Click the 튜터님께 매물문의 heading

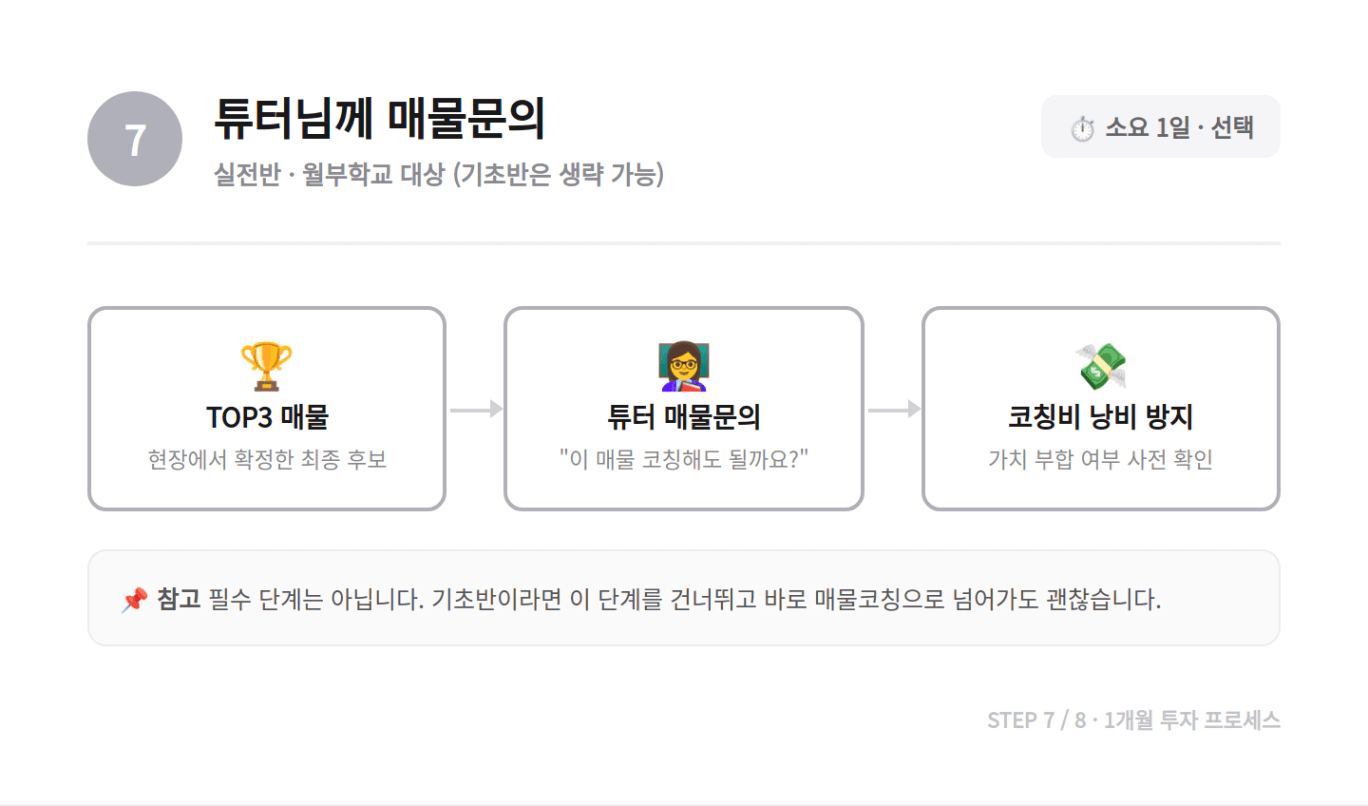coord(380,120)
